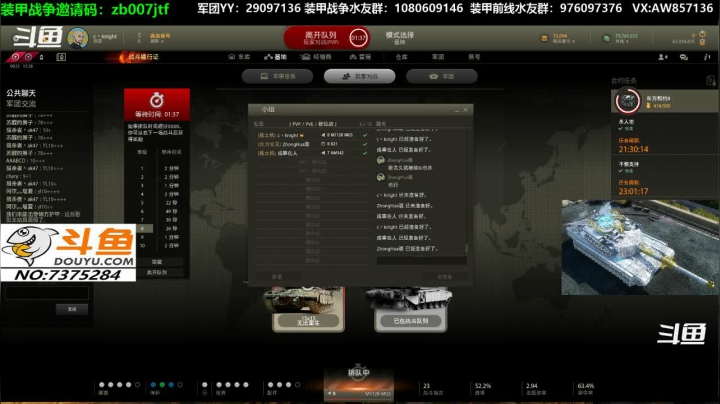Select the green ammo dot in bottom bar
Screen dimensions: 720x404
162,385
